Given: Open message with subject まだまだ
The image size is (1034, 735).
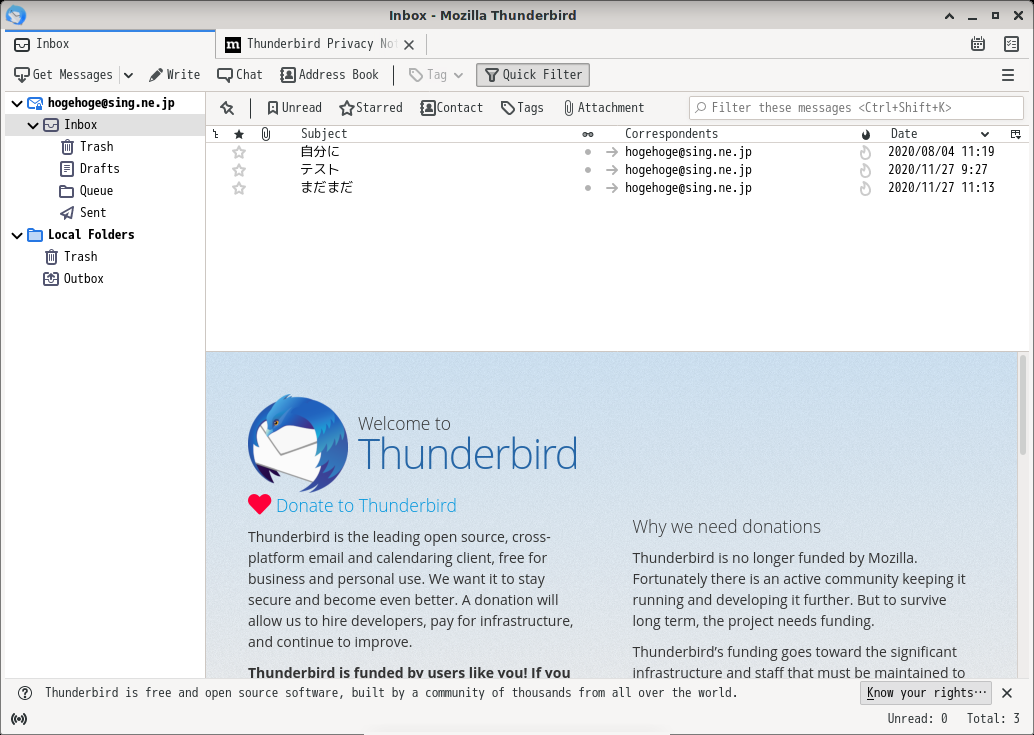Looking at the screenshot, I should 326,187.
